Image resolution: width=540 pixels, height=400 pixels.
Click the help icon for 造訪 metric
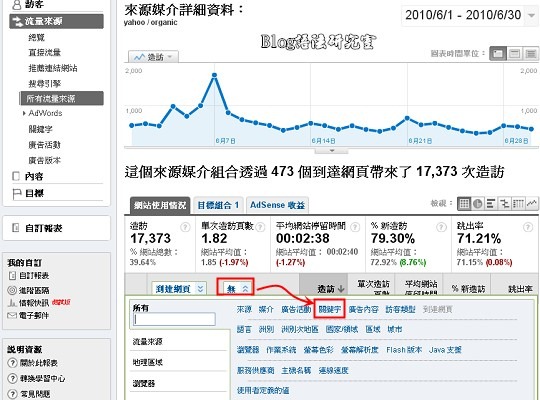(x=185, y=227)
